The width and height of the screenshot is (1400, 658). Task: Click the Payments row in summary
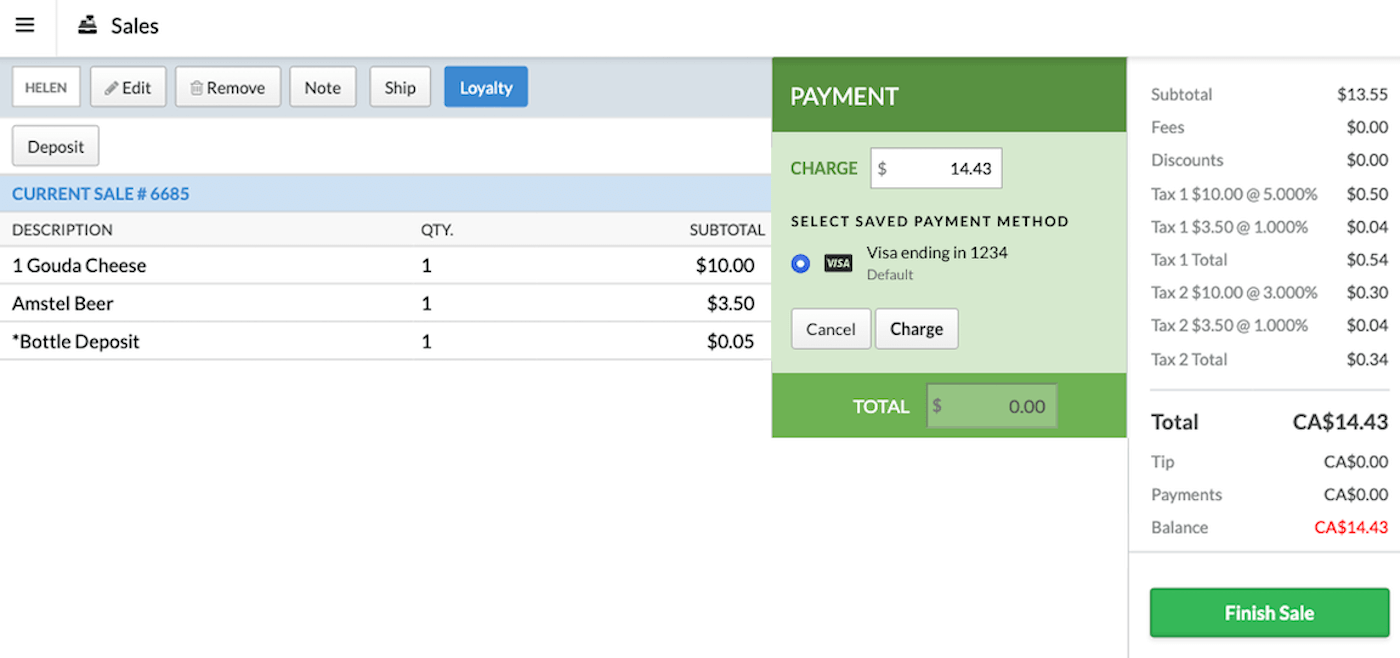[x=1269, y=495]
